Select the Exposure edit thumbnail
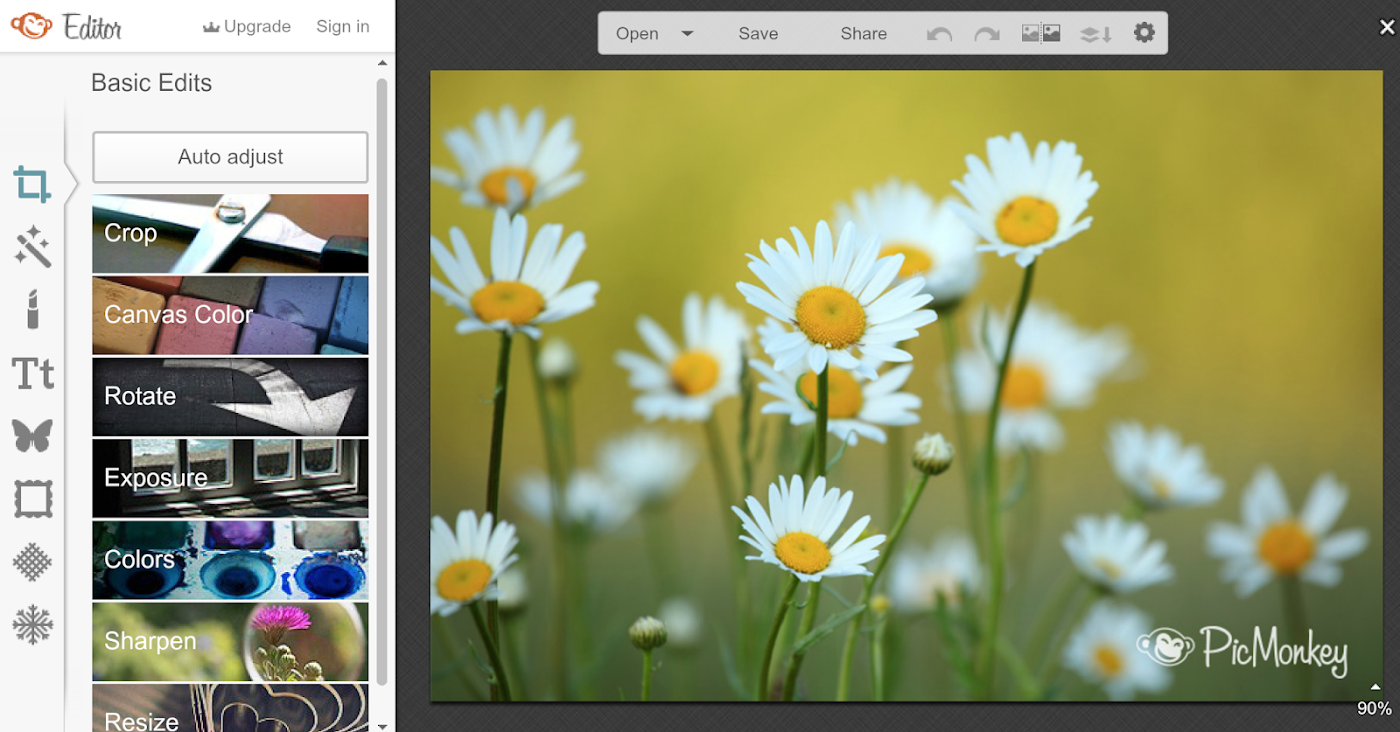1400x732 pixels. pos(230,478)
